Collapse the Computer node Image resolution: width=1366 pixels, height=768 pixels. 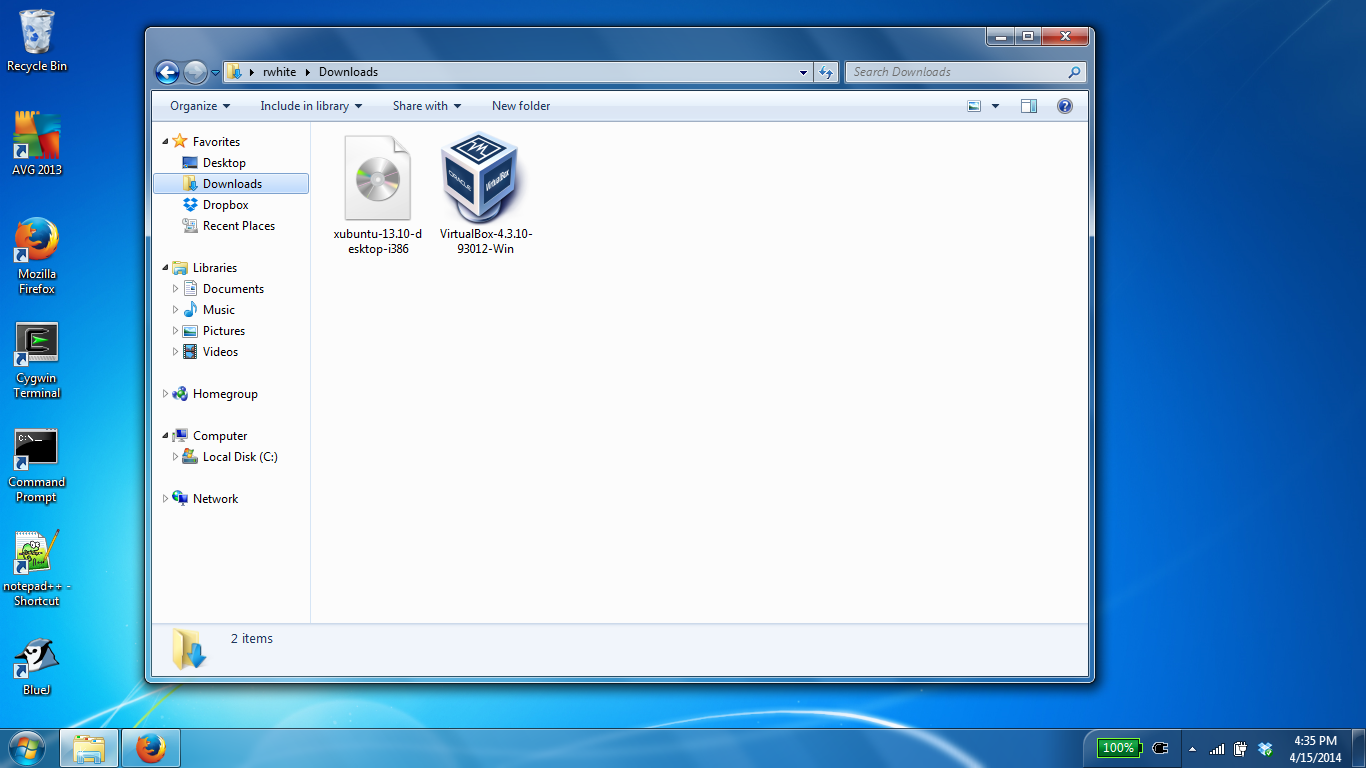click(x=165, y=436)
